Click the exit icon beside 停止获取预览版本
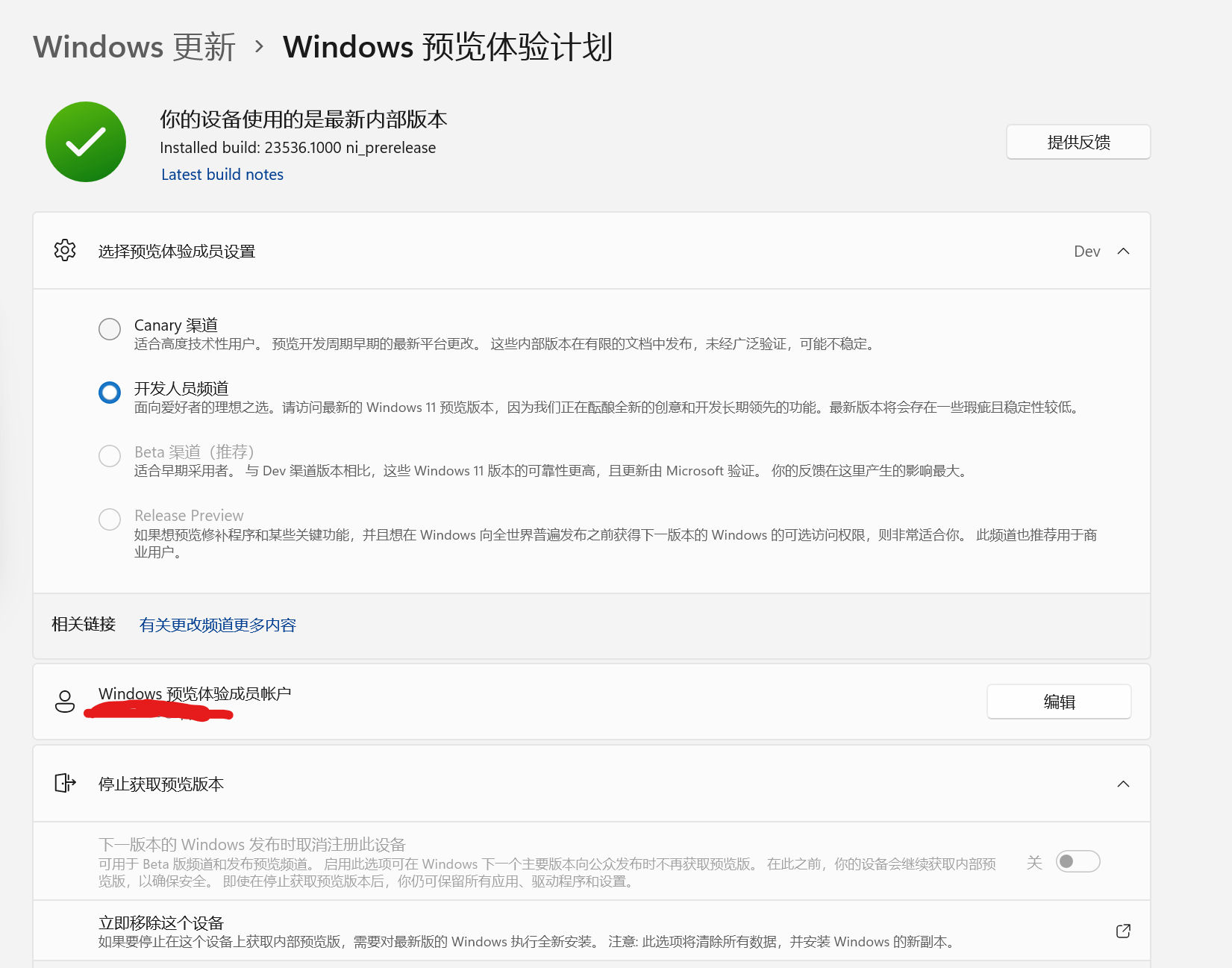The height and width of the screenshot is (968, 1232). tap(65, 783)
